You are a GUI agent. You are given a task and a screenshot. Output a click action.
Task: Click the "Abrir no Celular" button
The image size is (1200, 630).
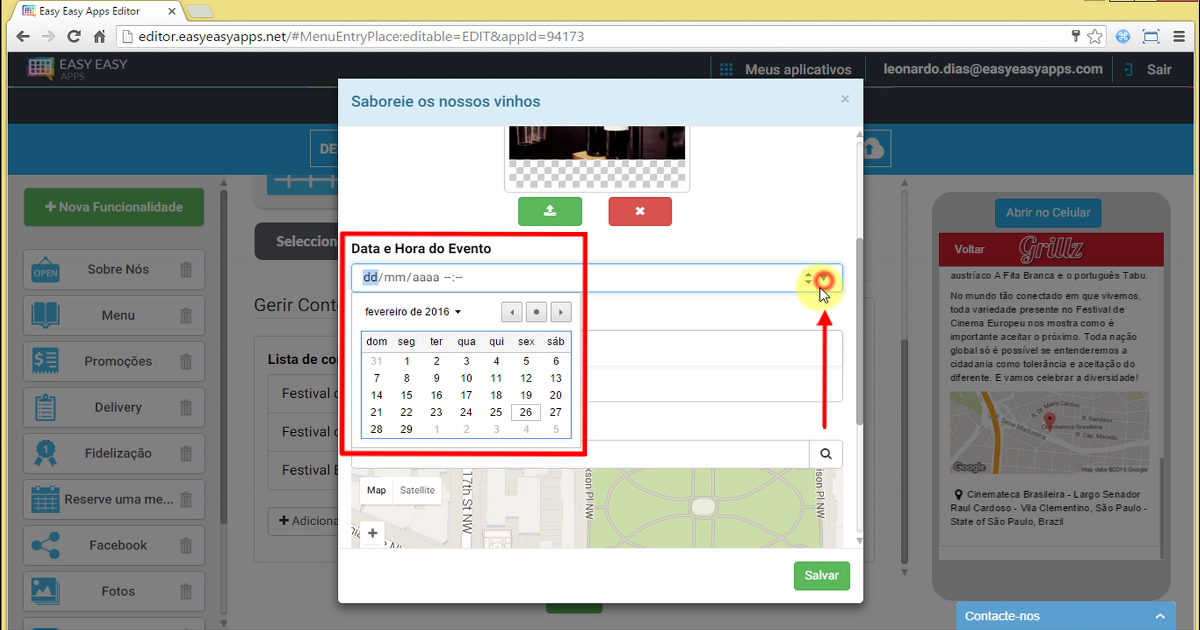[1047, 212]
